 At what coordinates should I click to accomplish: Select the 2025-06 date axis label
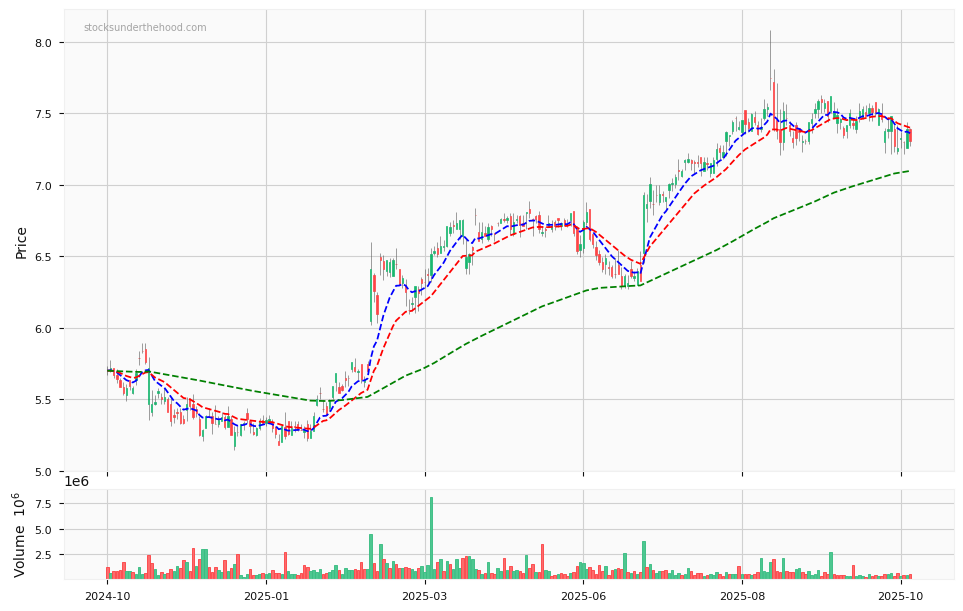(x=583, y=596)
